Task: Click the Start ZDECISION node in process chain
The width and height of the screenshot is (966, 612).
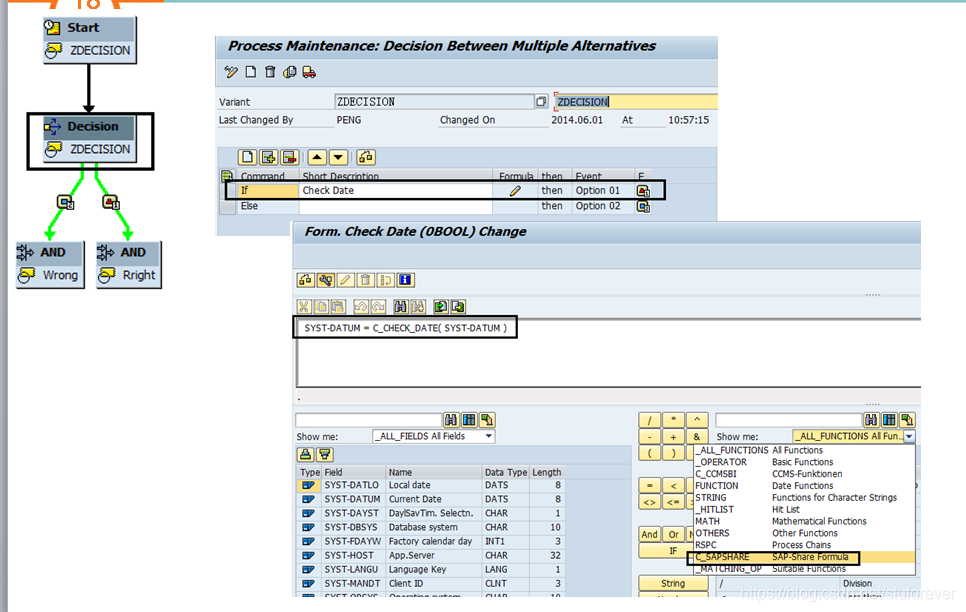Action: 89,39
